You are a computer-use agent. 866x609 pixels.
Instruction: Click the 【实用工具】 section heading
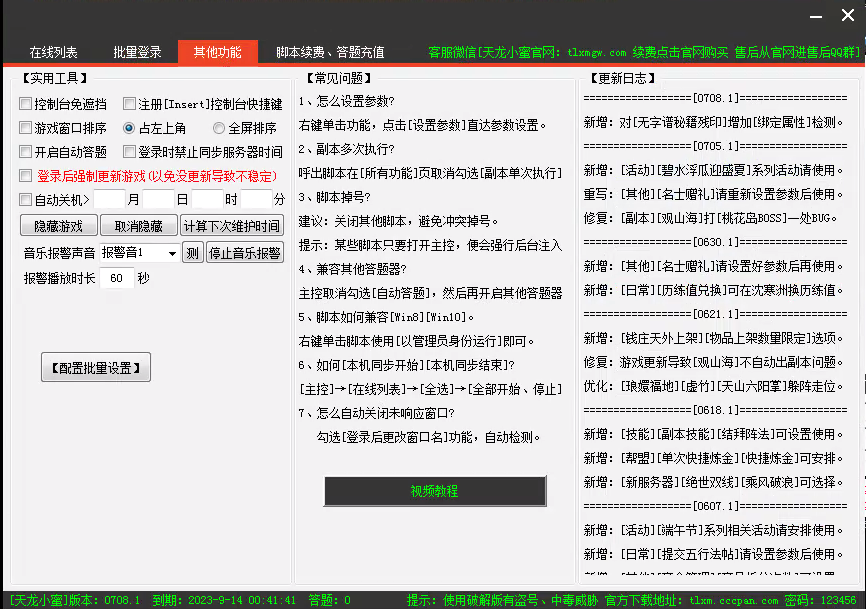click(55, 78)
